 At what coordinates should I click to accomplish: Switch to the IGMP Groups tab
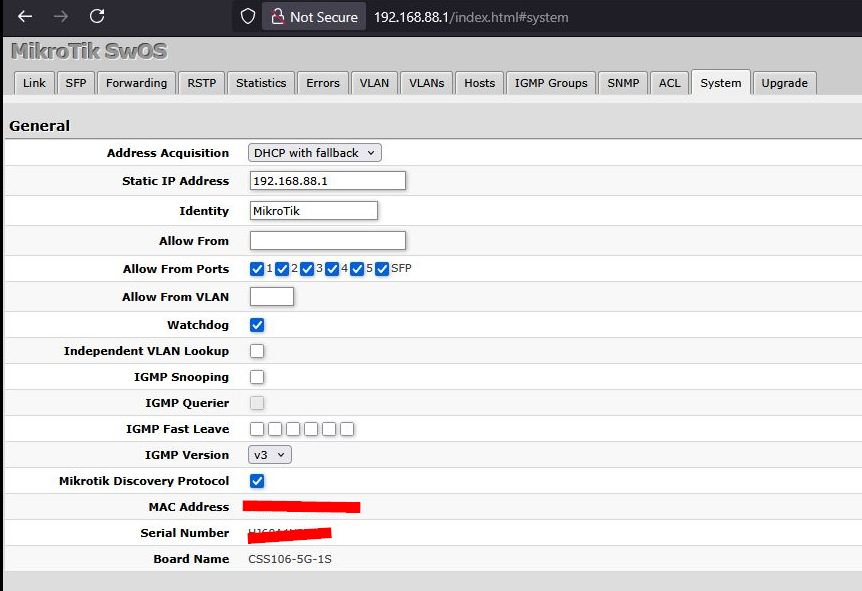pyautogui.click(x=551, y=83)
